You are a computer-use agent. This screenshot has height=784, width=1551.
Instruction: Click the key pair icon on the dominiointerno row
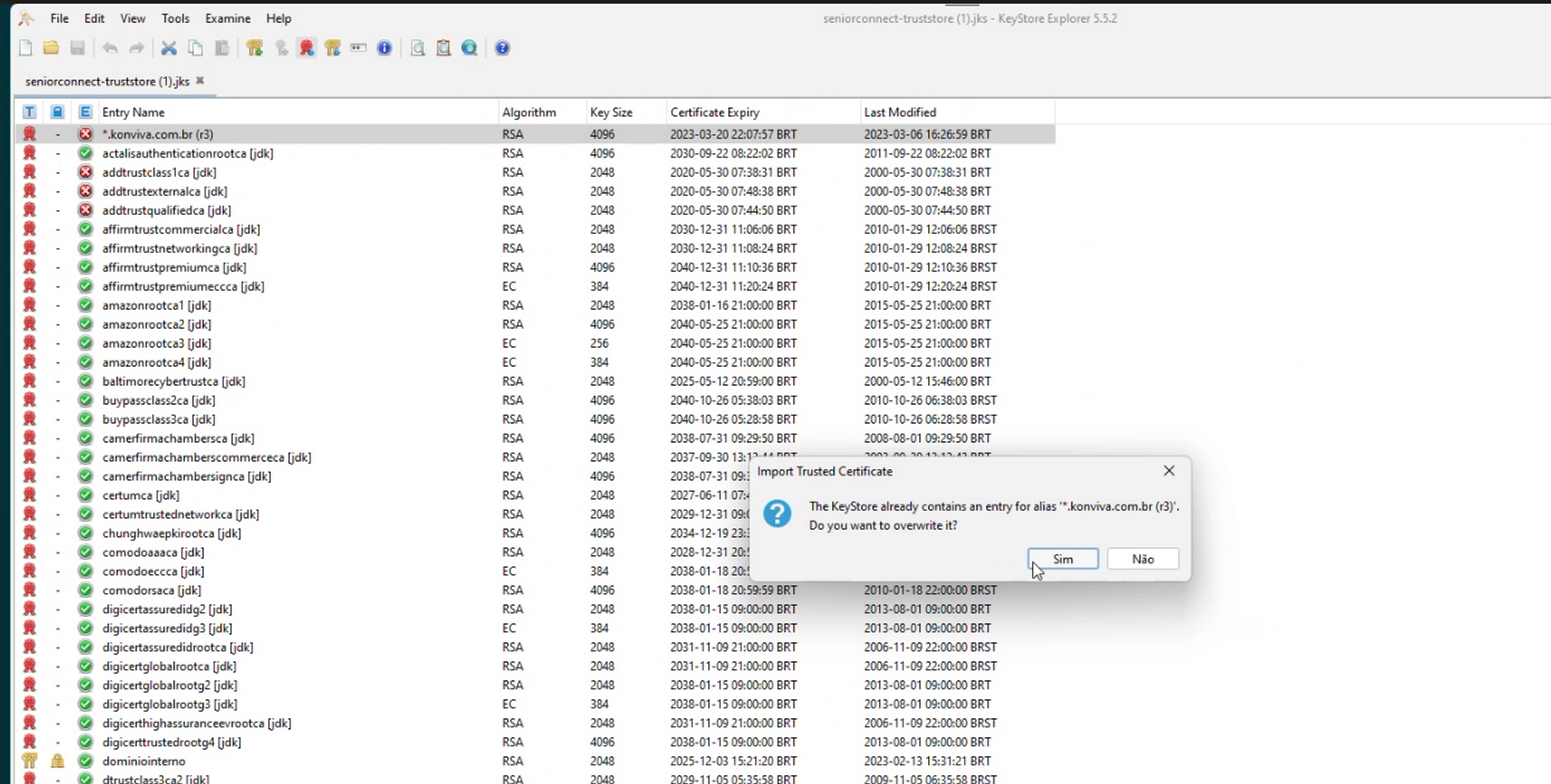click(29, 761)
